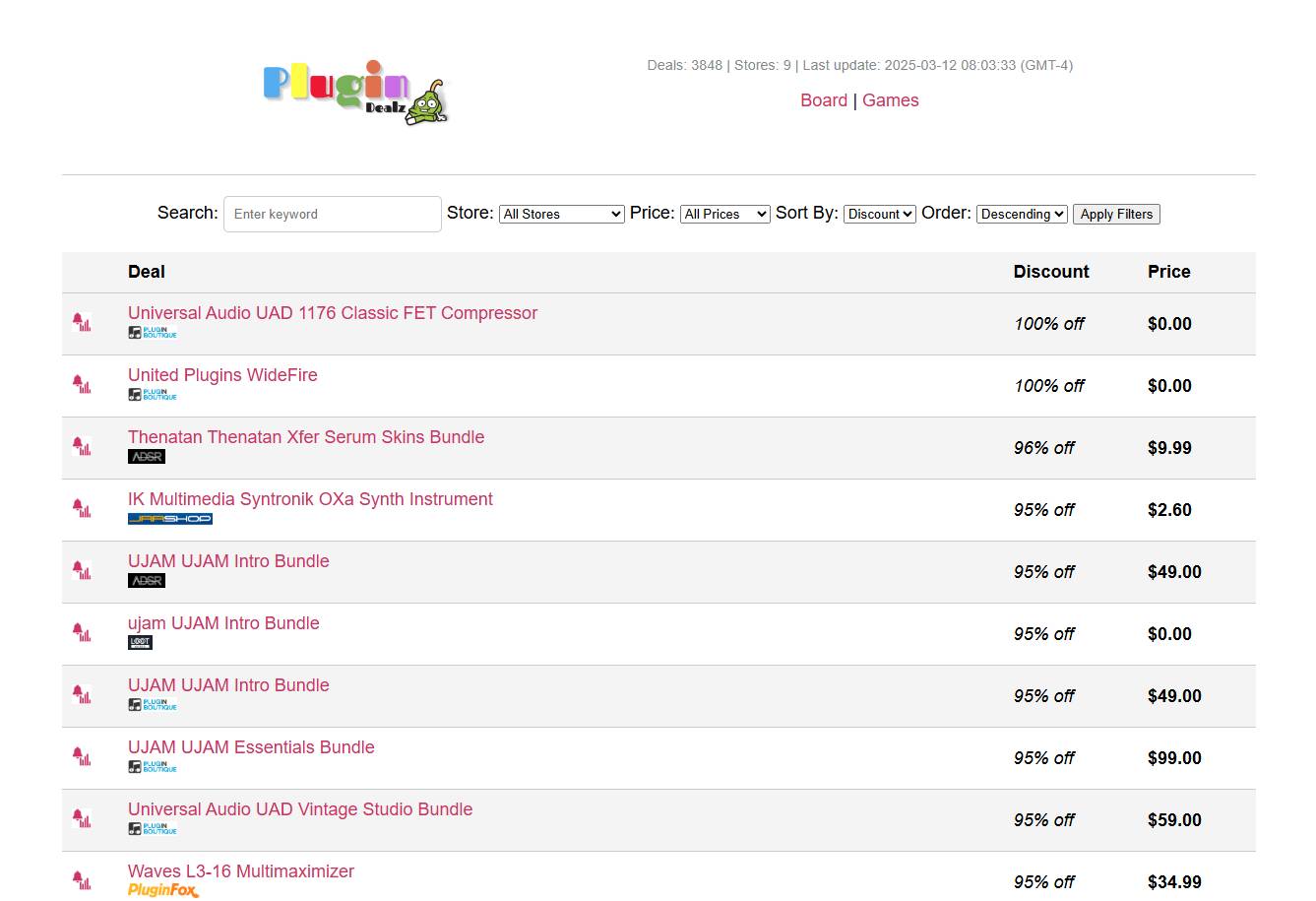Click alert bell icon for UAD 1176 Classic FET Compressor
The image size is (1316, 901).
82,322
